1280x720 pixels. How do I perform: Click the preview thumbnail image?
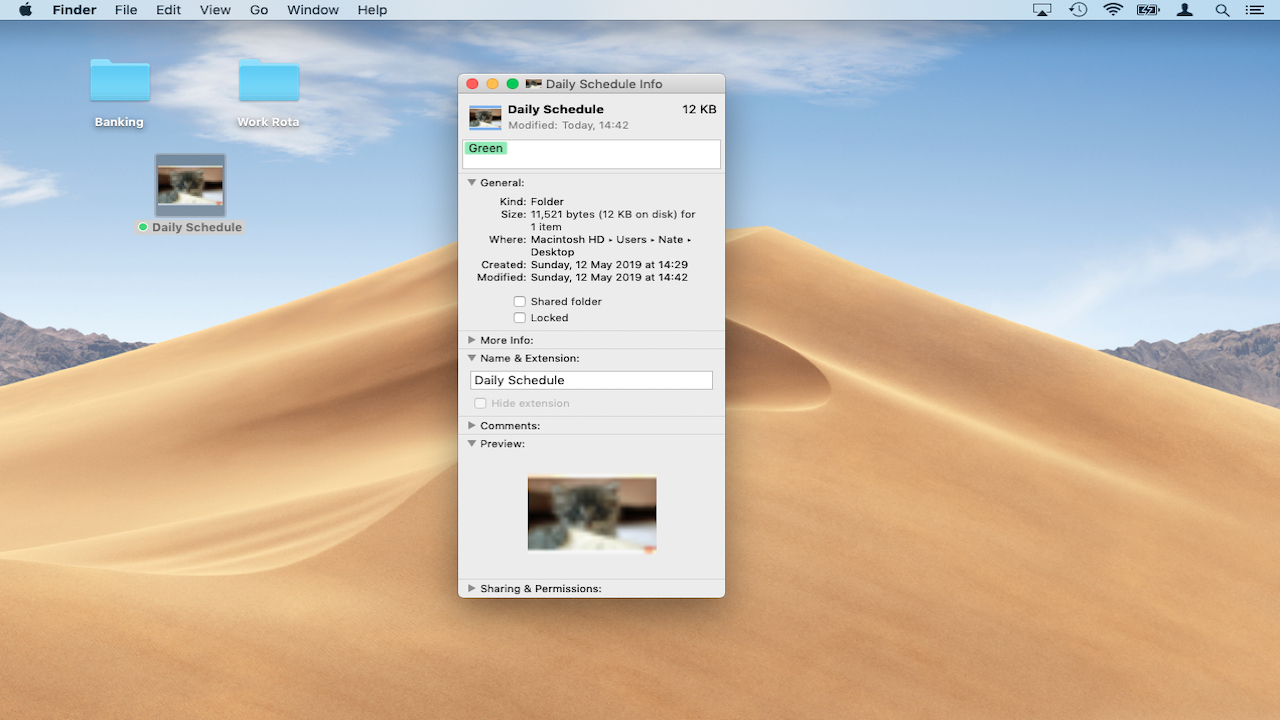tap(592, 513)
